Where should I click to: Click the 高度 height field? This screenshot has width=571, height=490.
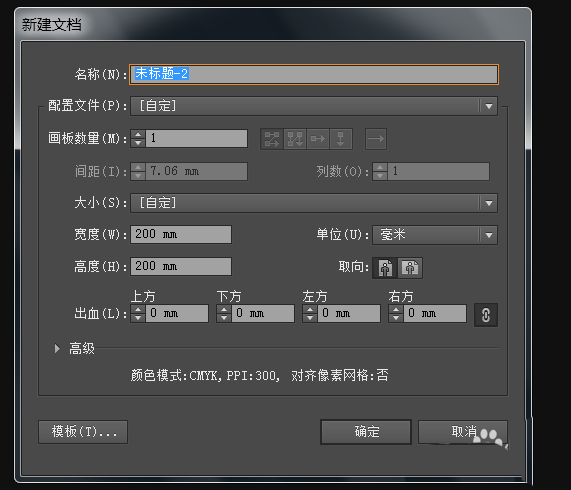point(181,266)
